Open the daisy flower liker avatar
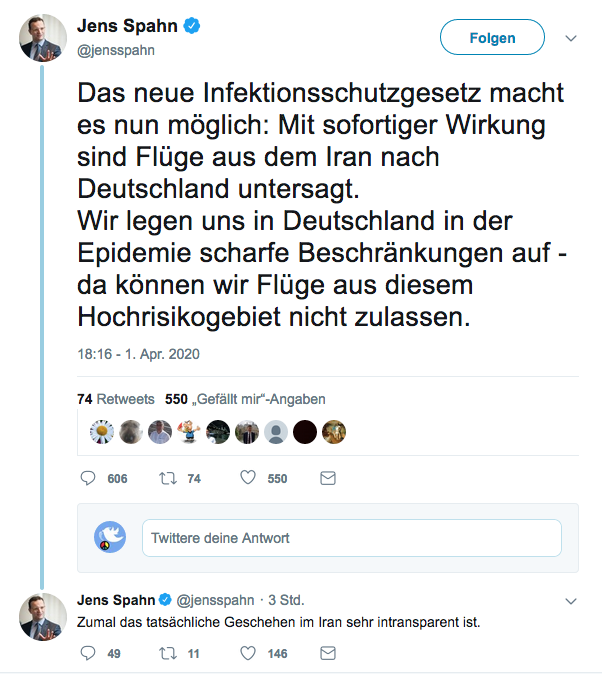The width and height of the screenshot is (602, 674). tap(101, 431)
